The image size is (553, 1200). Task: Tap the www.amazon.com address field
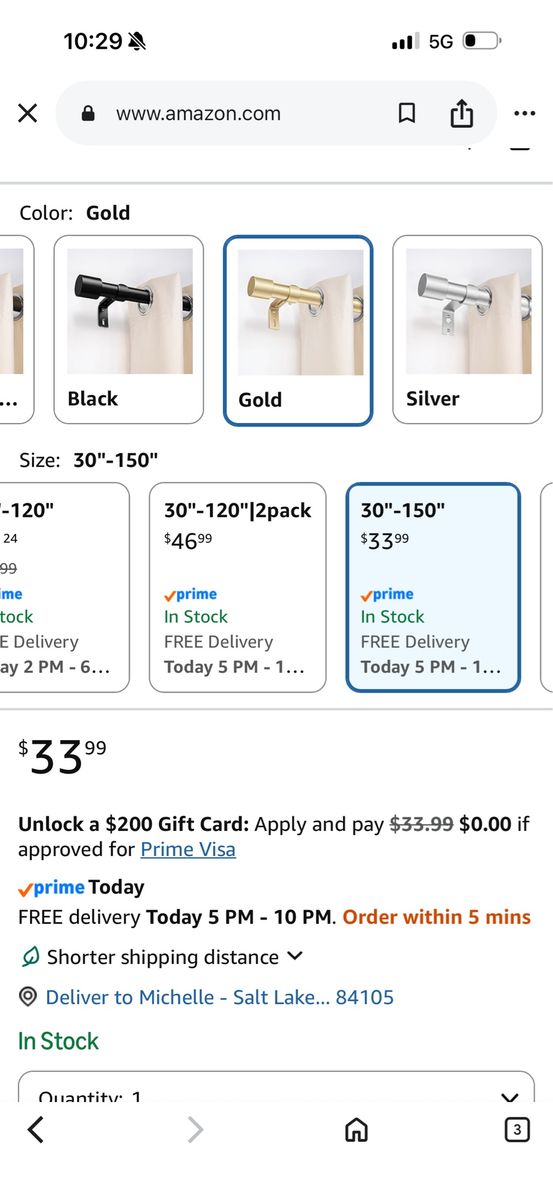[x=198, y=114]
